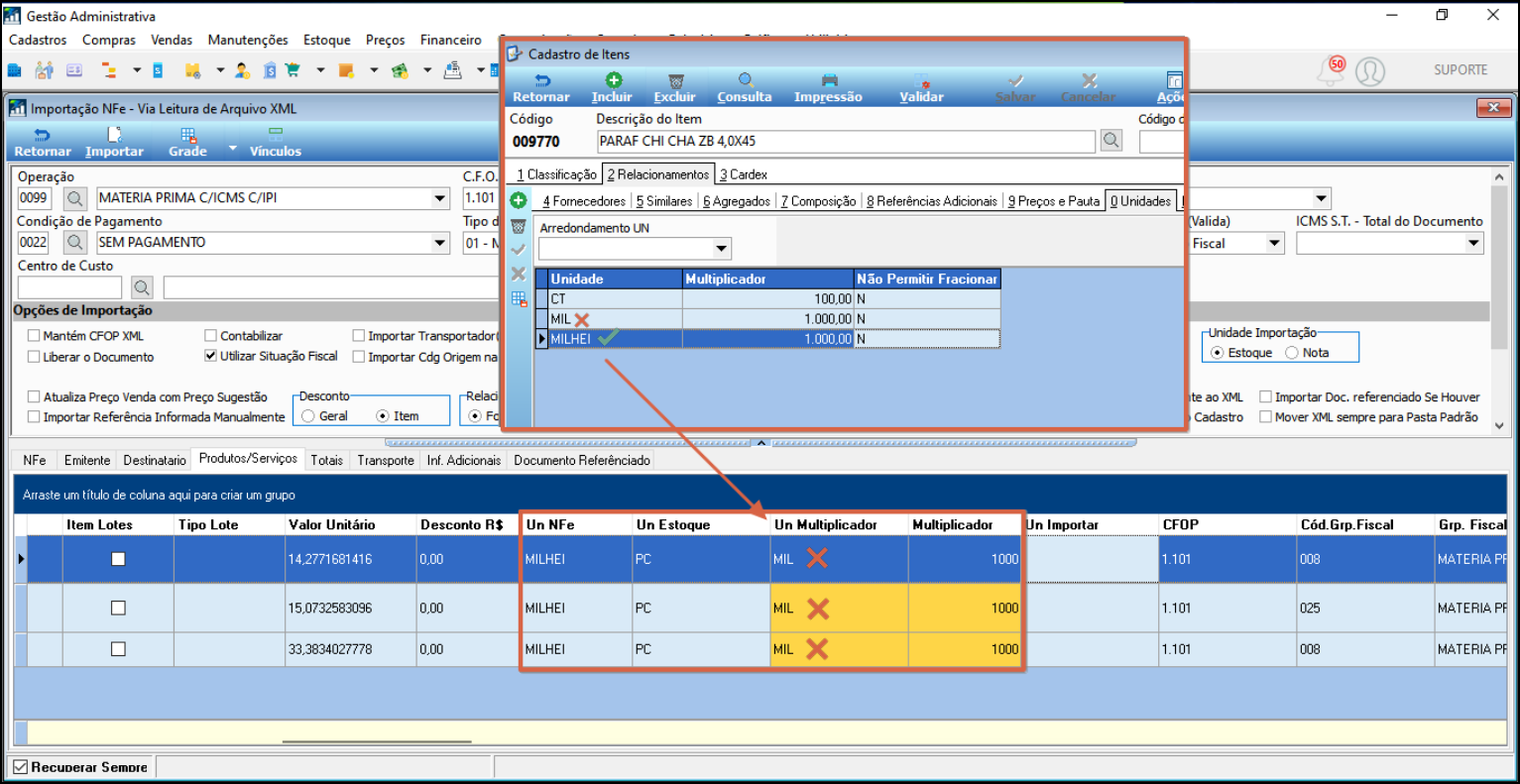The image size is (1520, 784).
Task: Click the bank building with dollar icon
Action: tap(270, 70)
